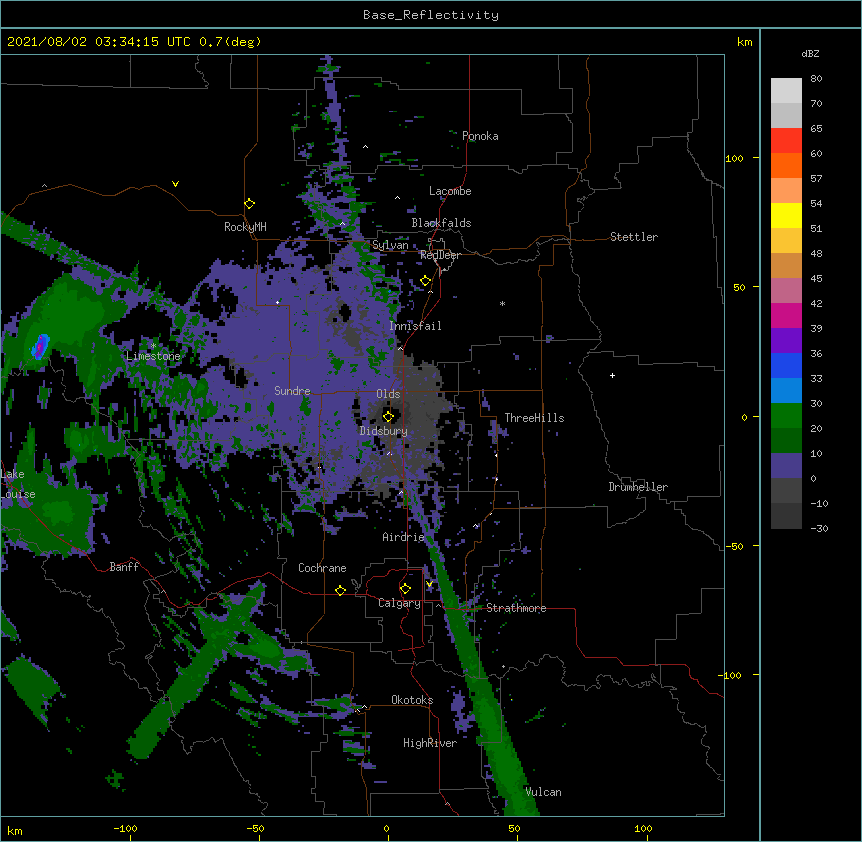Click the Calgary city label
The image size is (862, 842).
coord(399,603)
